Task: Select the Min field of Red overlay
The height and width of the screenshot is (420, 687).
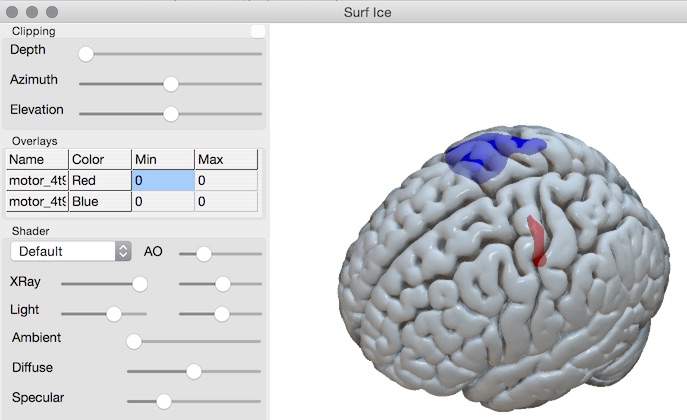Action: 162,180
